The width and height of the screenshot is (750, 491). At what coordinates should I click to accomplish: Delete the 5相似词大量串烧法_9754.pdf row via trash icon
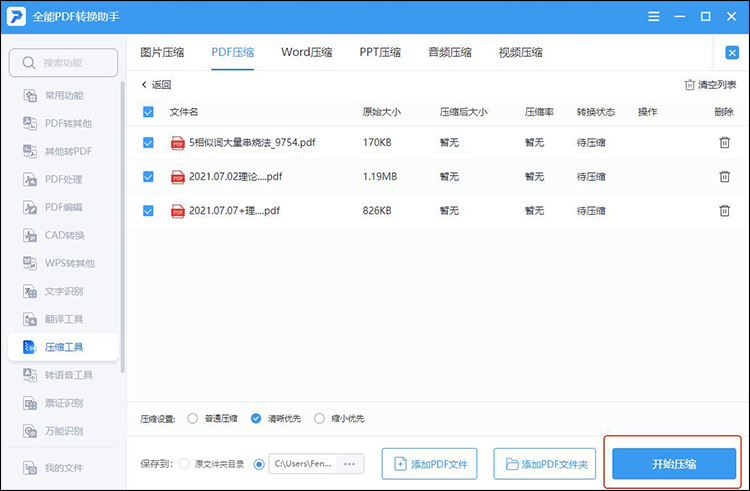pos(724,143)
